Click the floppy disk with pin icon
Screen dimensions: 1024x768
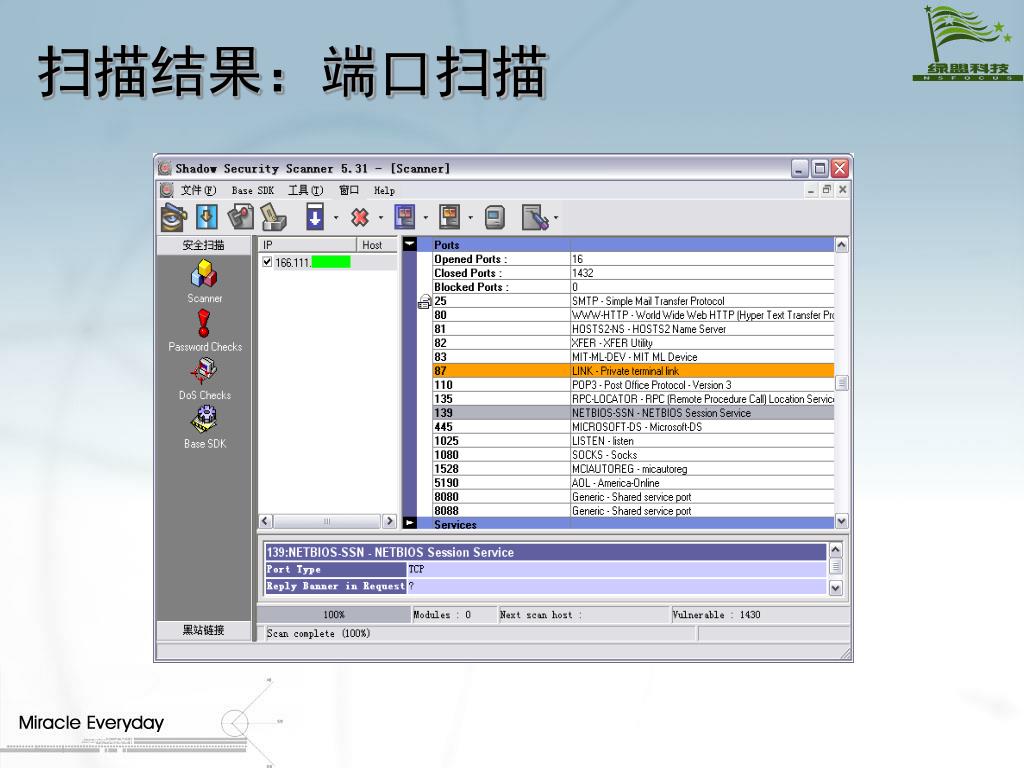click(240, 217)
